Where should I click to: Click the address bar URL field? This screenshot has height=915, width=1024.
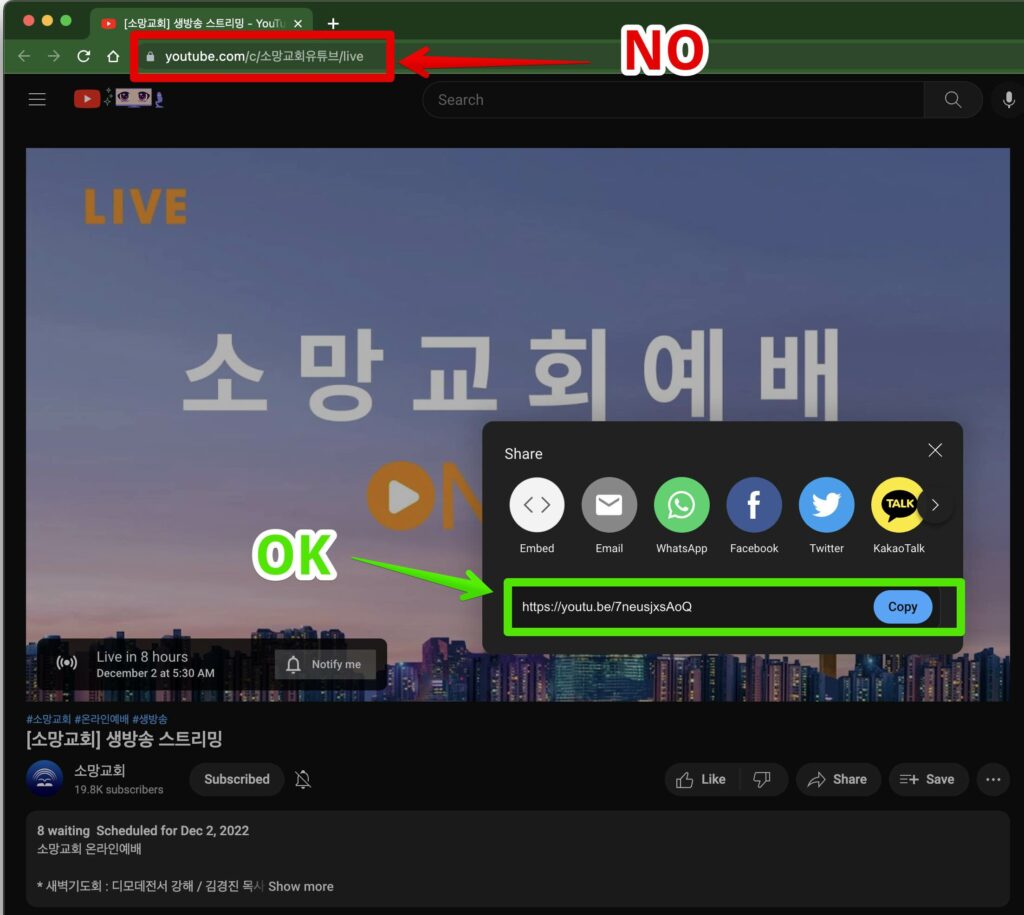coord(264,57)
